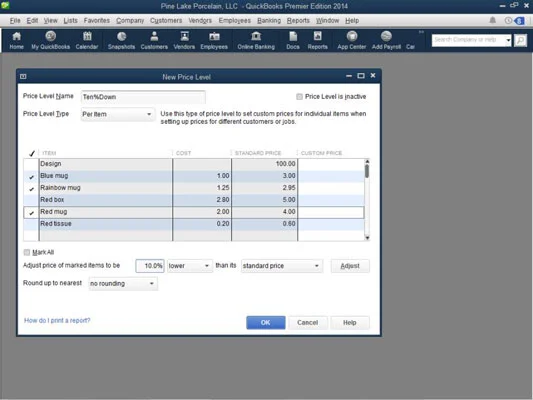Open the Price Level Type dropdown

tap(117, 114)
